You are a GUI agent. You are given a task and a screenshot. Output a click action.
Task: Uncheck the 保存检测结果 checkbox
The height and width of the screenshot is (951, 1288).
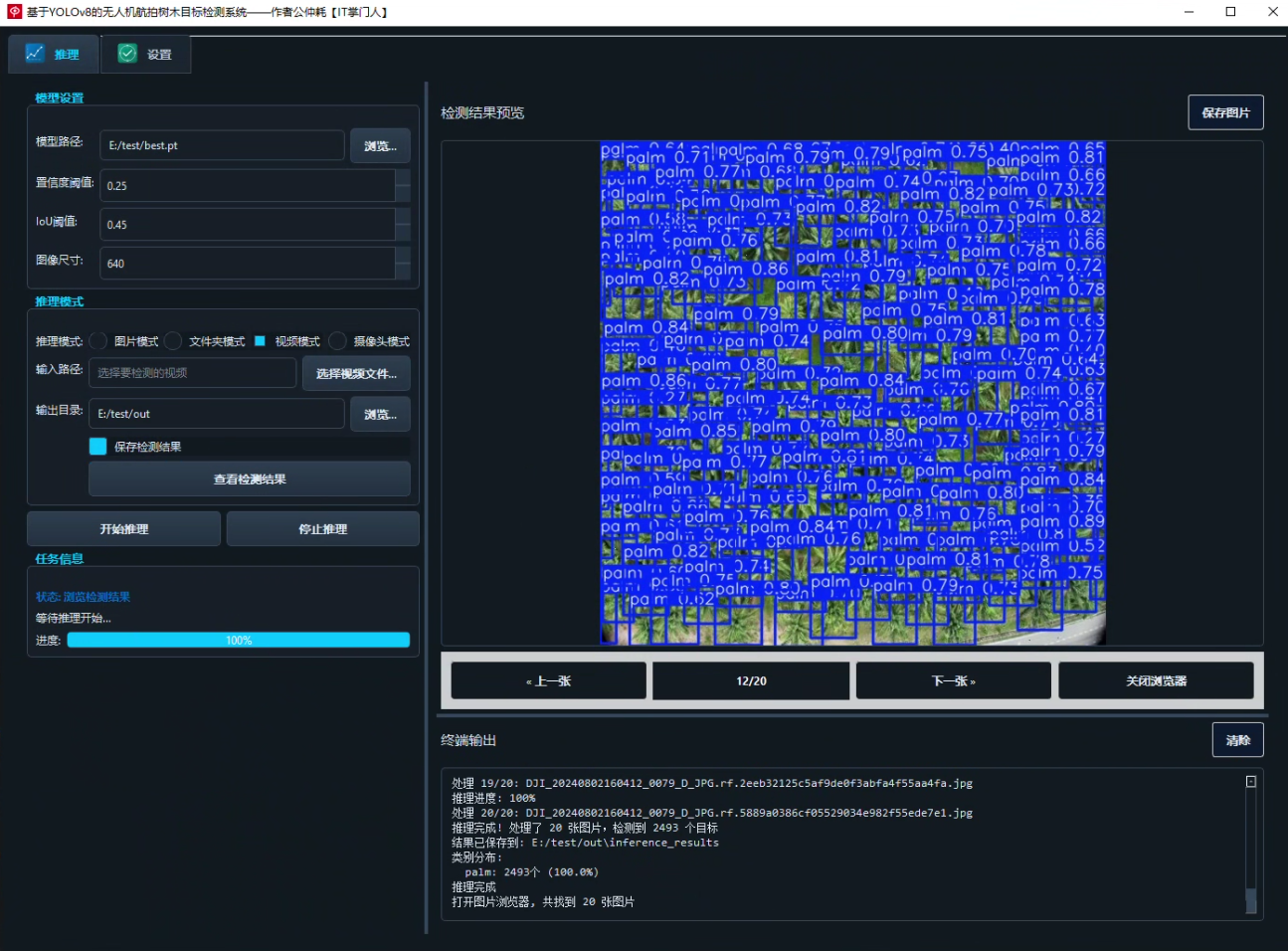[97, 446]
